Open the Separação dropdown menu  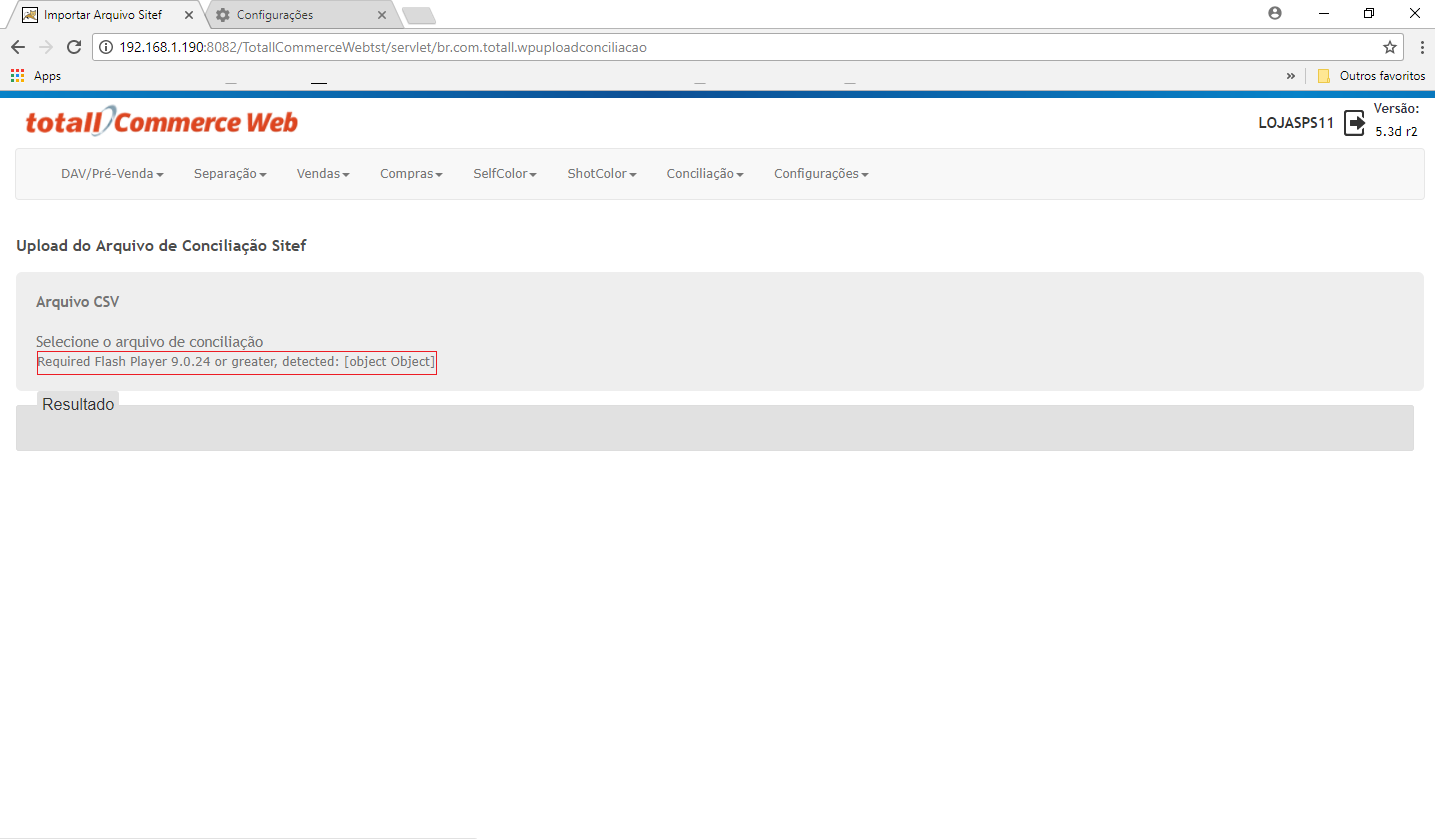pyautogui.click(x=230, y=174)
